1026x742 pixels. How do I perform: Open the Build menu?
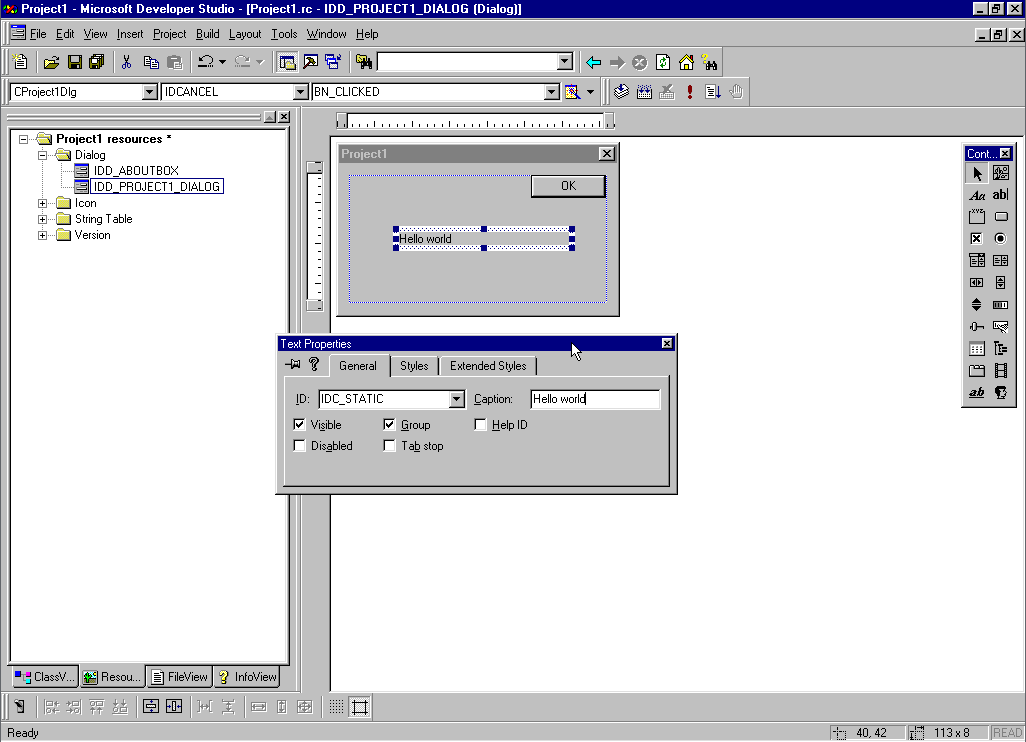click(207, 34)
